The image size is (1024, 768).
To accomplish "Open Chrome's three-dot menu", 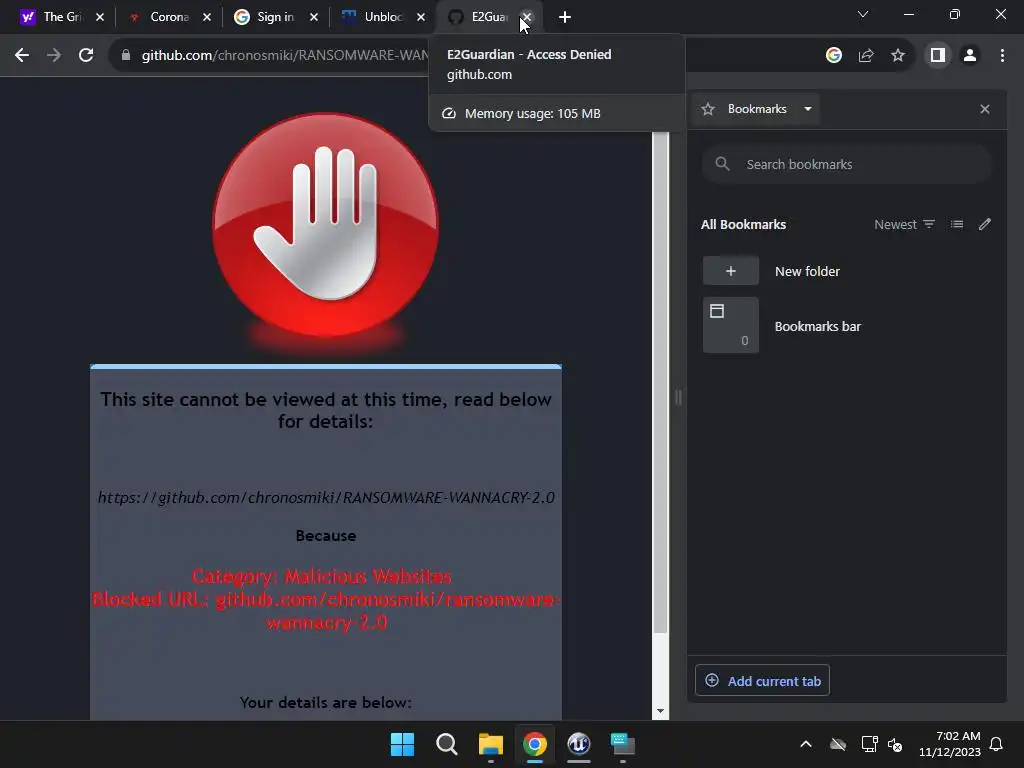I will point(1002,56).
